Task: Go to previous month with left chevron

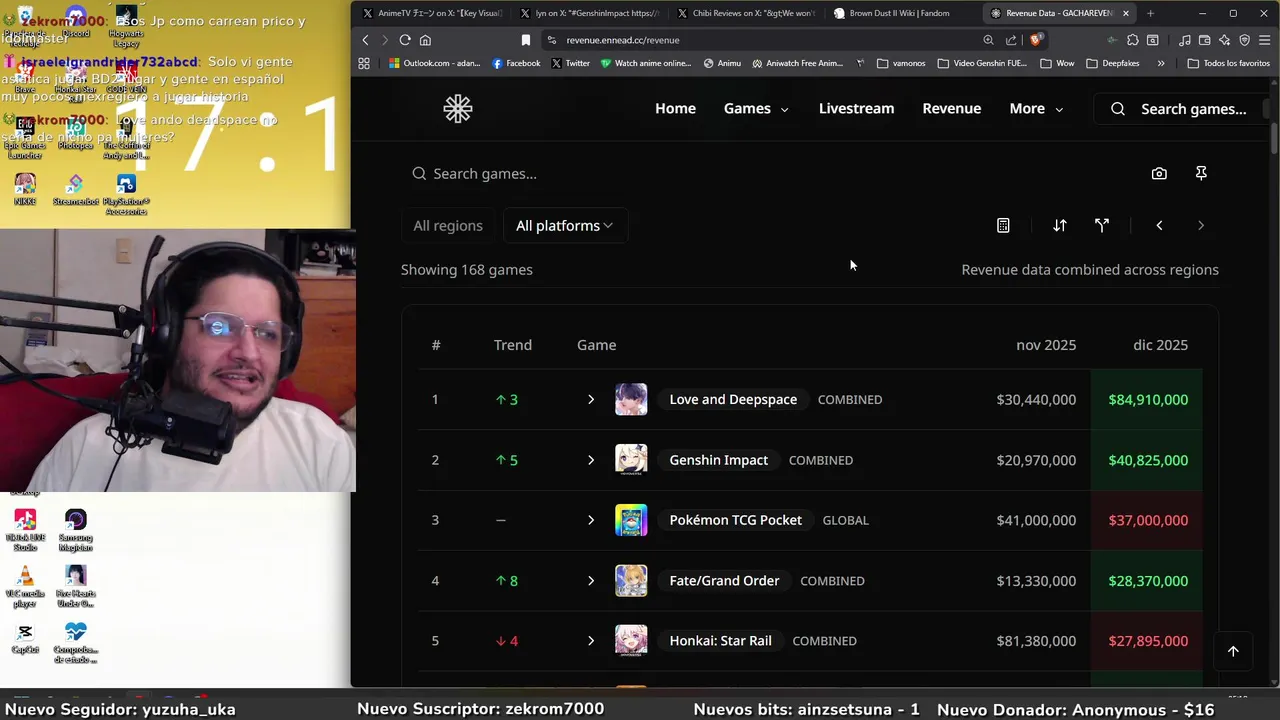Action: coord(1159,225)
